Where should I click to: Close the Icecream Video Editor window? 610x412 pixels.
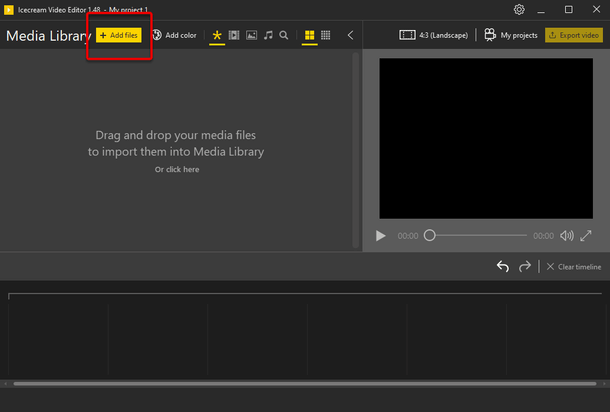[x=596, y=9]
